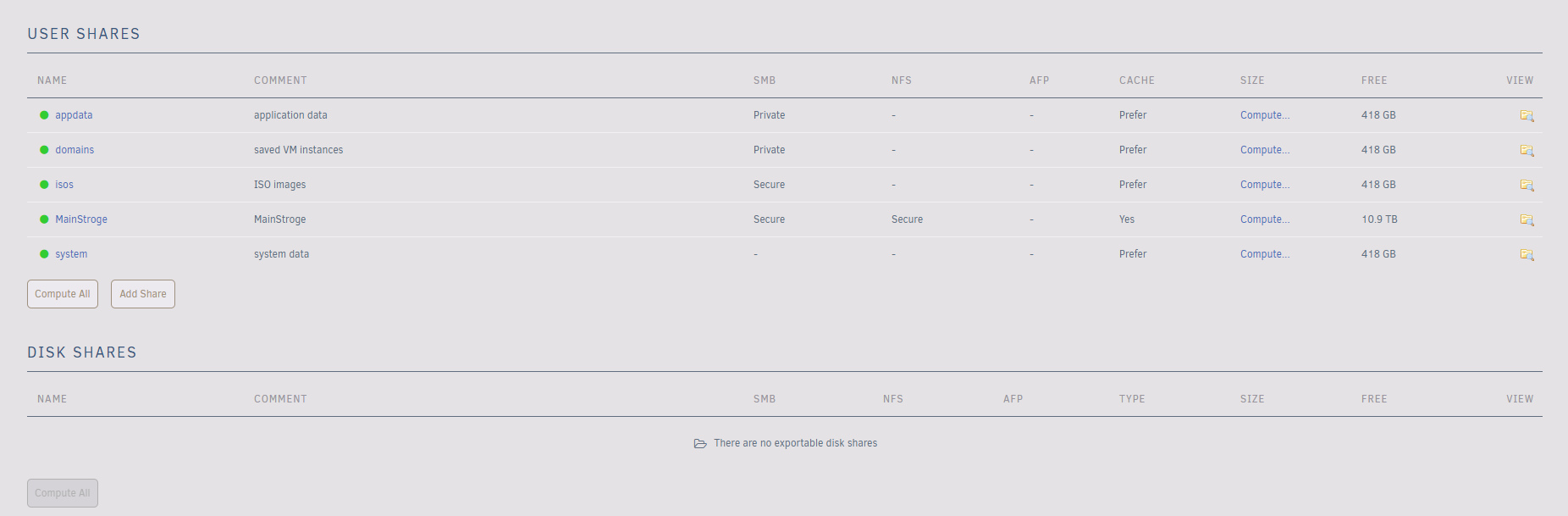This screenshot has width=1568, height=516.
Task: Compute size of appdata share
Action: pyautogui.click(x=1264, y=115)
